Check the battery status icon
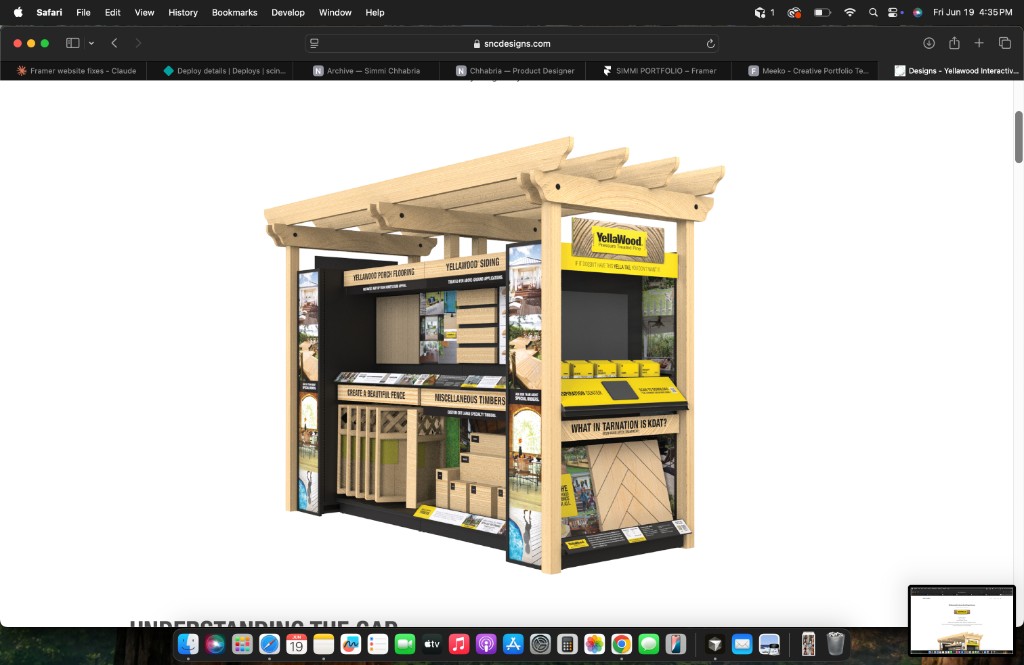The image size is (1024, 665). 822,12
